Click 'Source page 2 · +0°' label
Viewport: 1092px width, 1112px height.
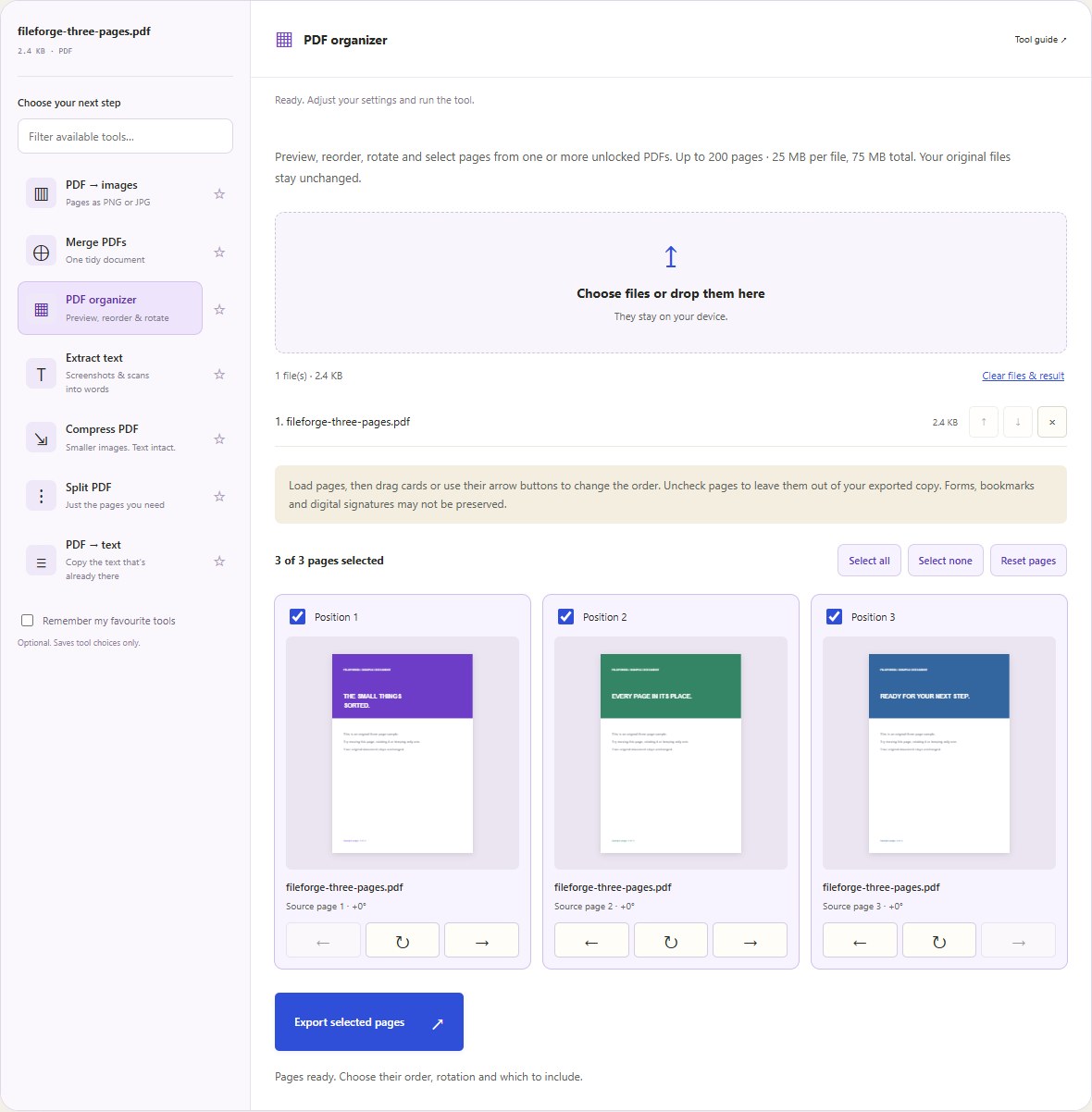594,907
